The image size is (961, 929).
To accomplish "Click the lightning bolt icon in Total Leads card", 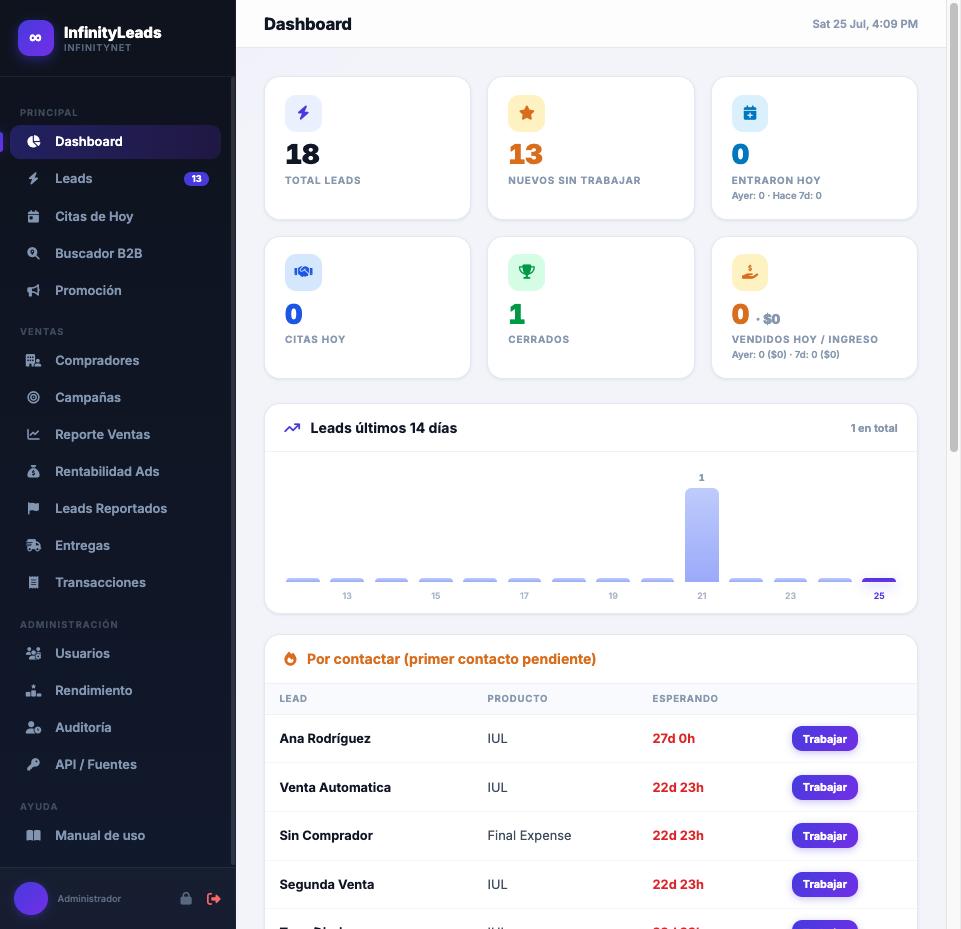I will [303, 113].
